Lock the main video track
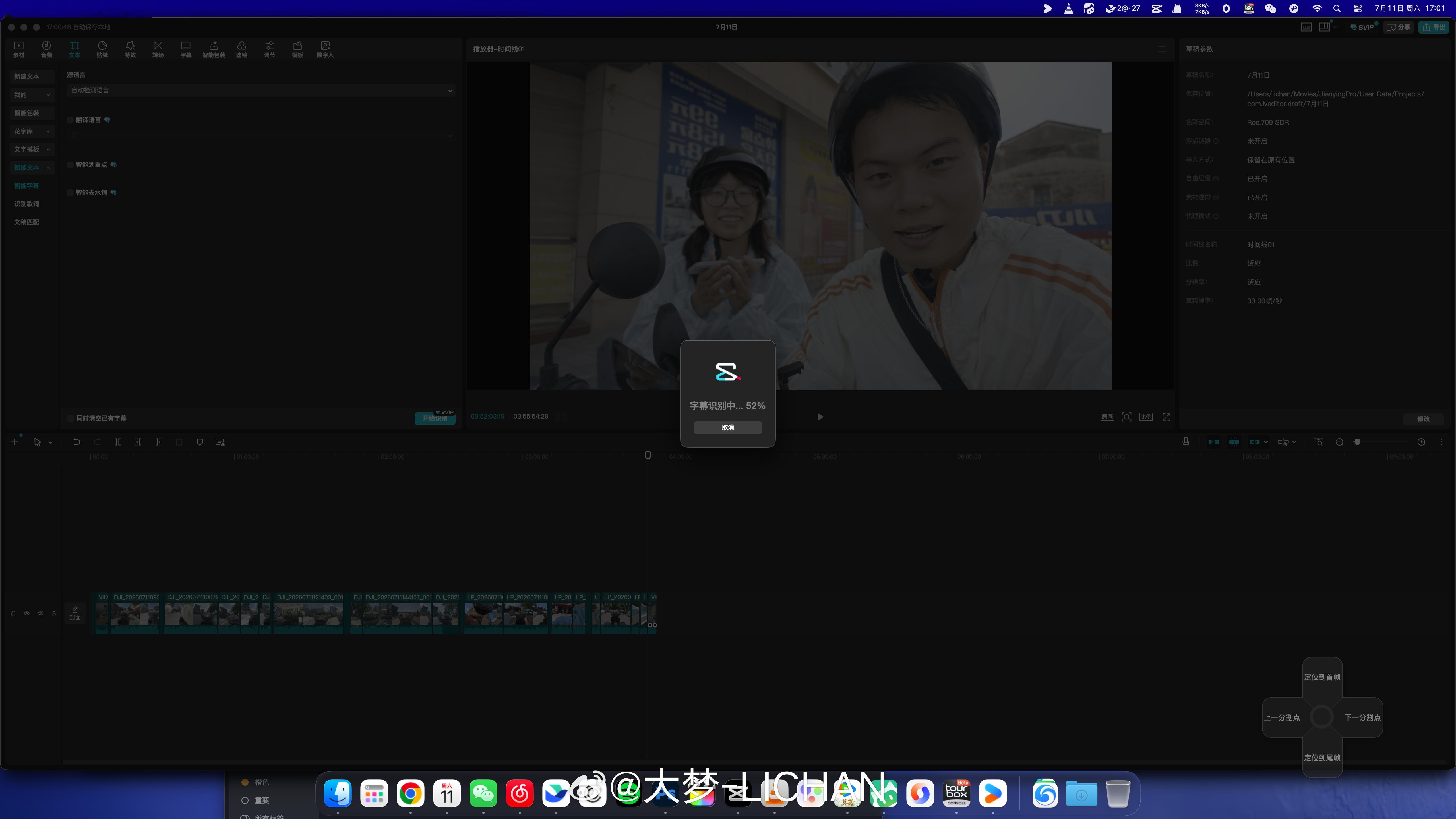Image resolution: width=1456 pixels, height=819 pixels. click(x=13, y=613)
